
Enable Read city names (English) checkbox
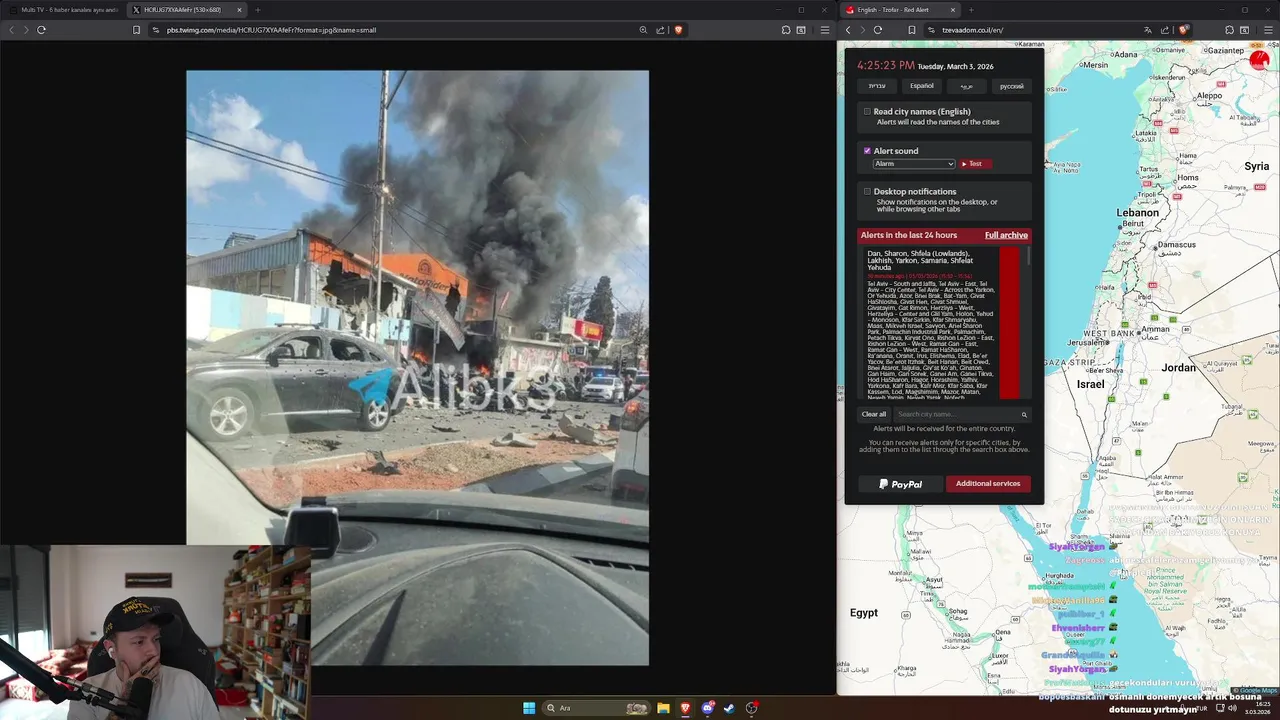point(867,112)
